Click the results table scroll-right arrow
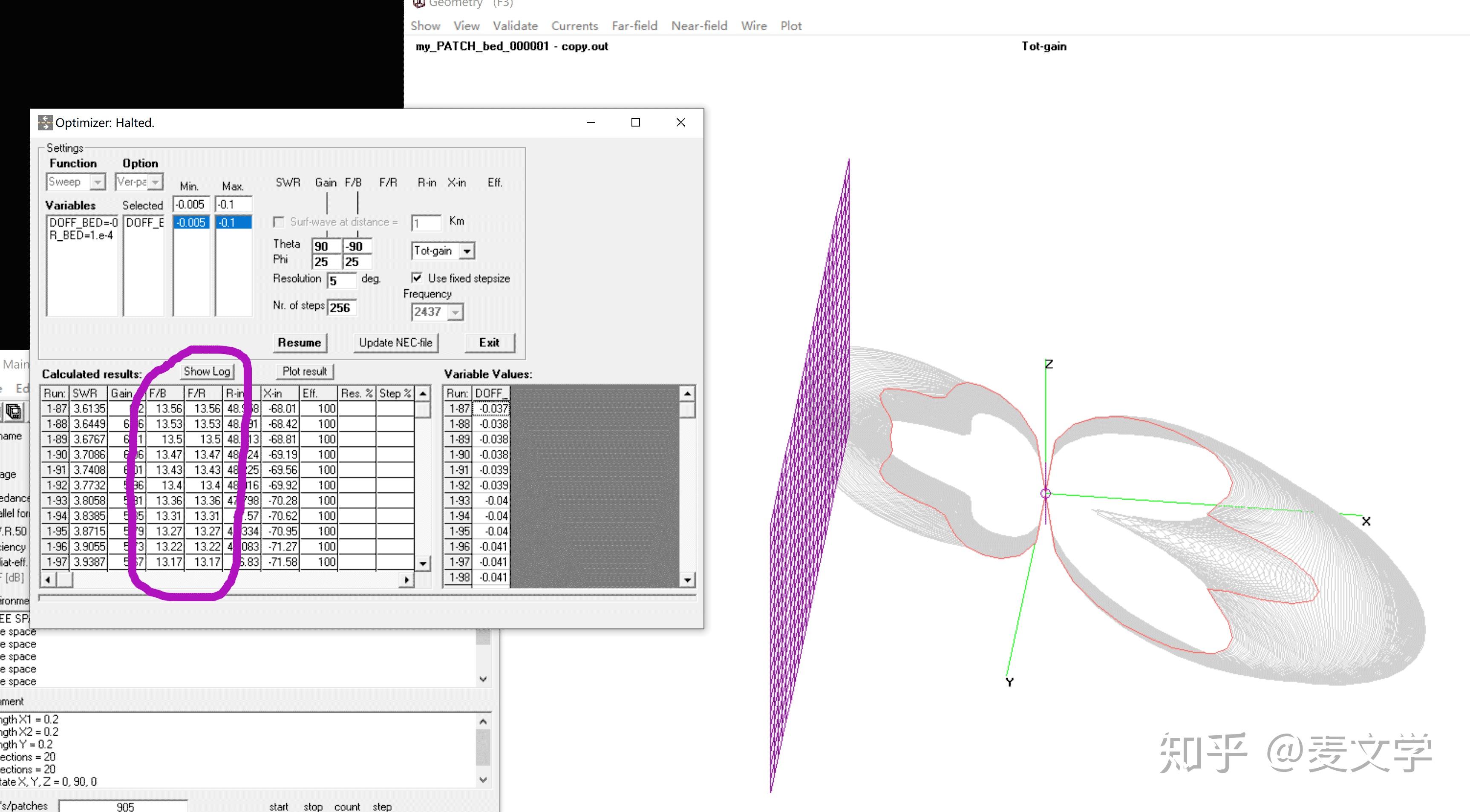Screen dimensions: 1470x812 coord(406,580)
